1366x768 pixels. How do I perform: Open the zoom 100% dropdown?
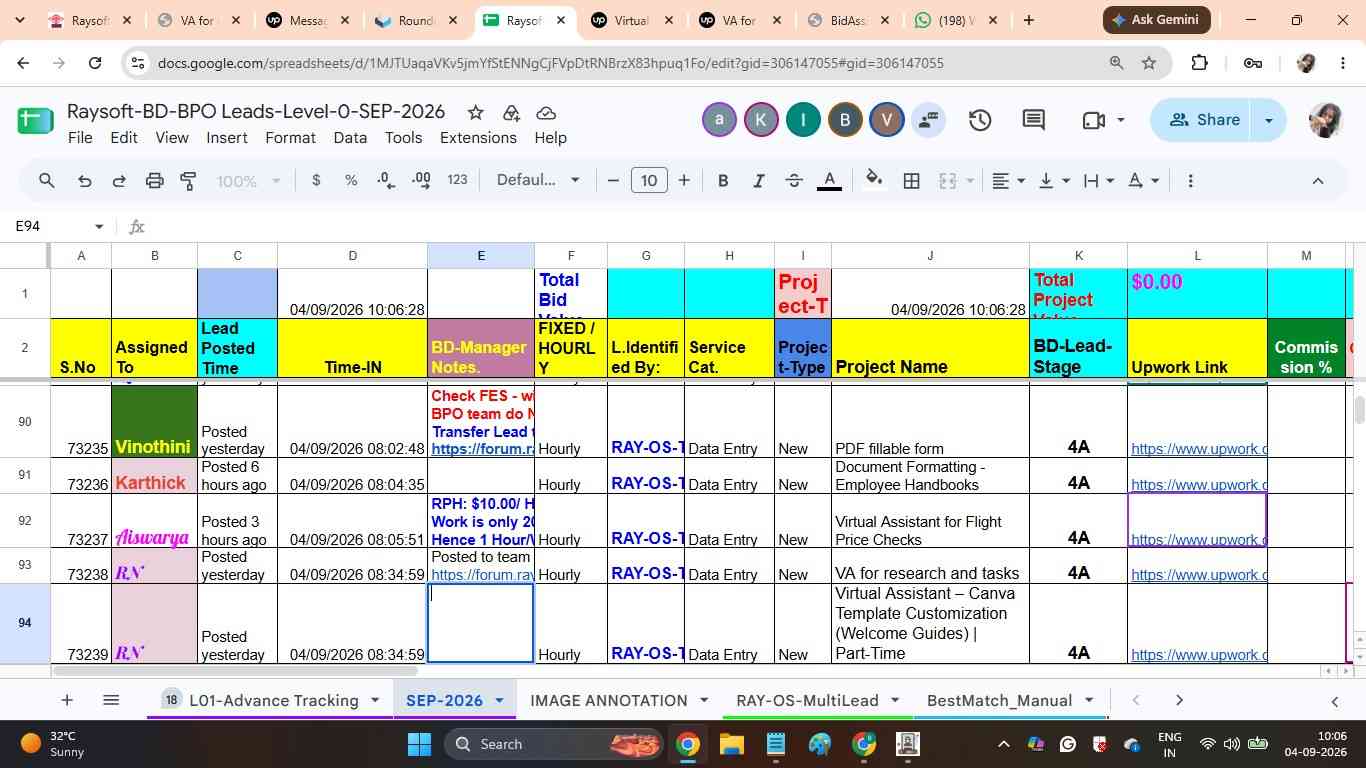(x=250, y=181)
